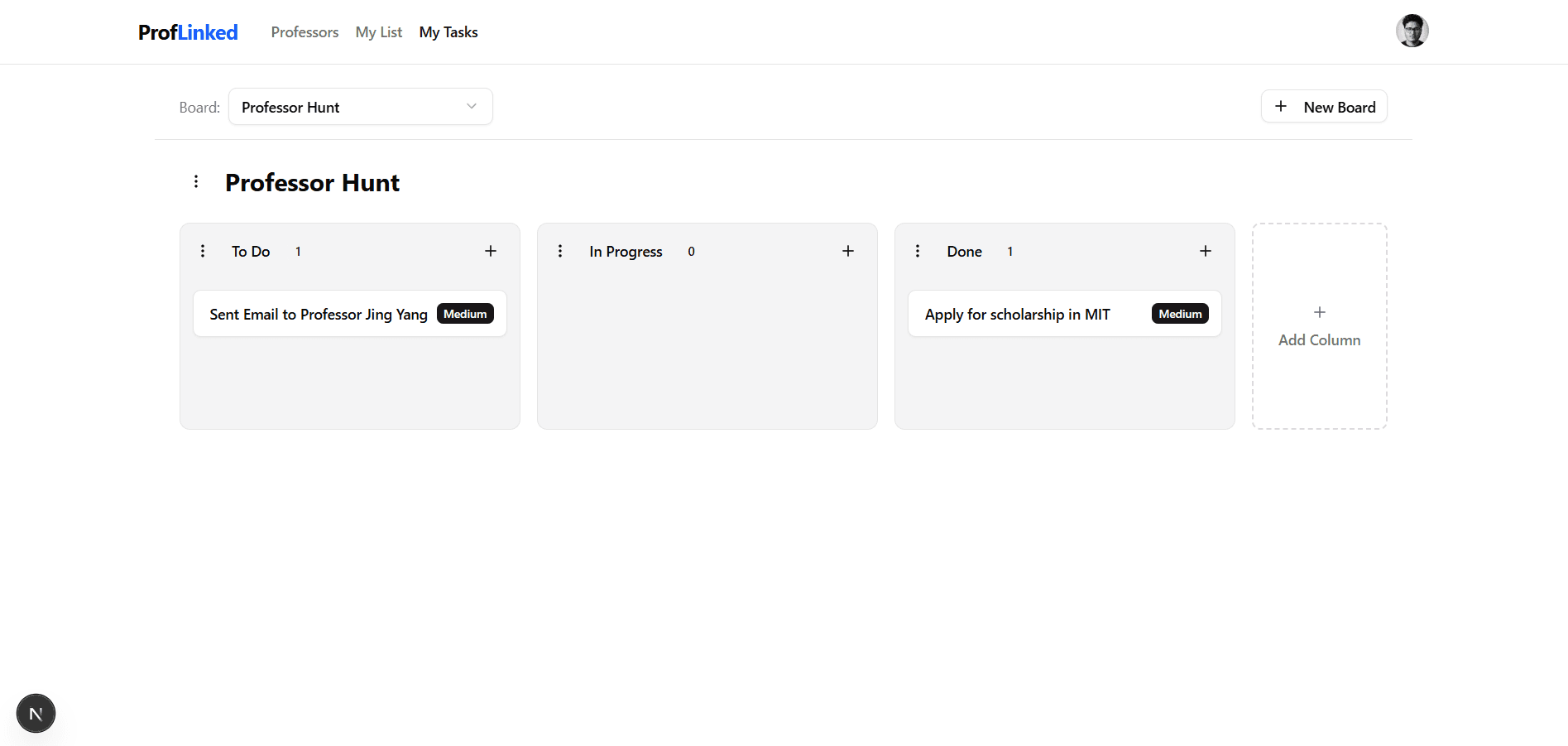
Task: Open the Sent Email to Professor Jing Yang task
Action: [350, 314]
